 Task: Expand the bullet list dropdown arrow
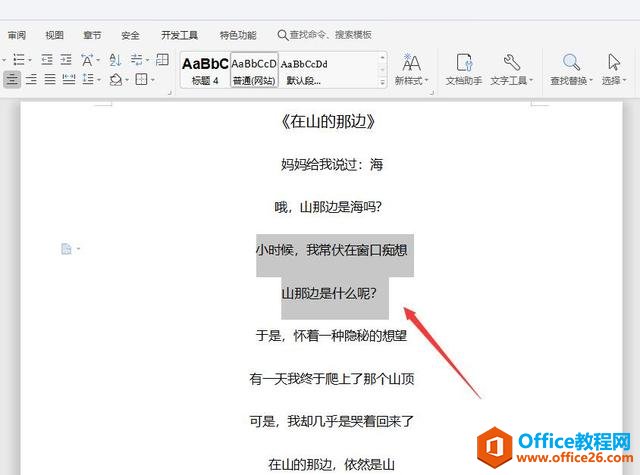[30, 60]
